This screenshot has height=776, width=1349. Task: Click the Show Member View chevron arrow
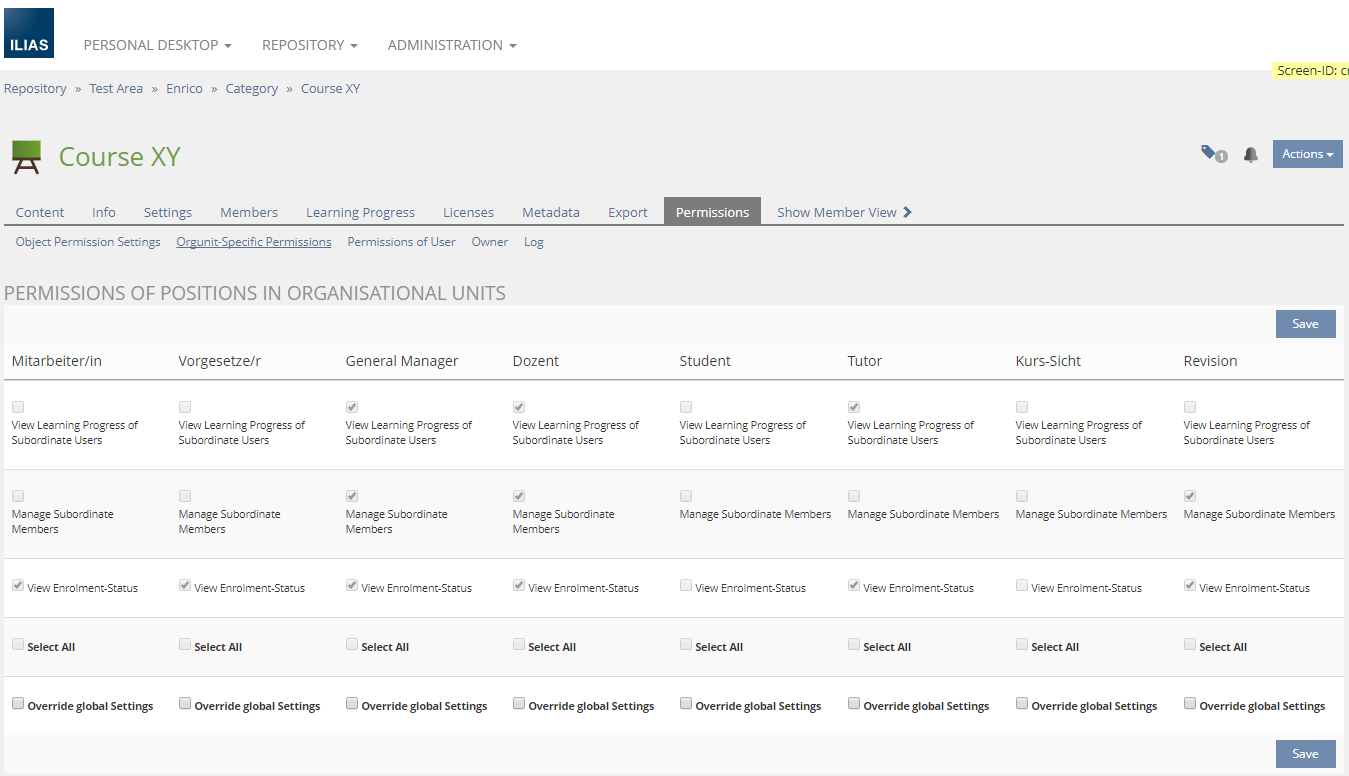point(907,212)
